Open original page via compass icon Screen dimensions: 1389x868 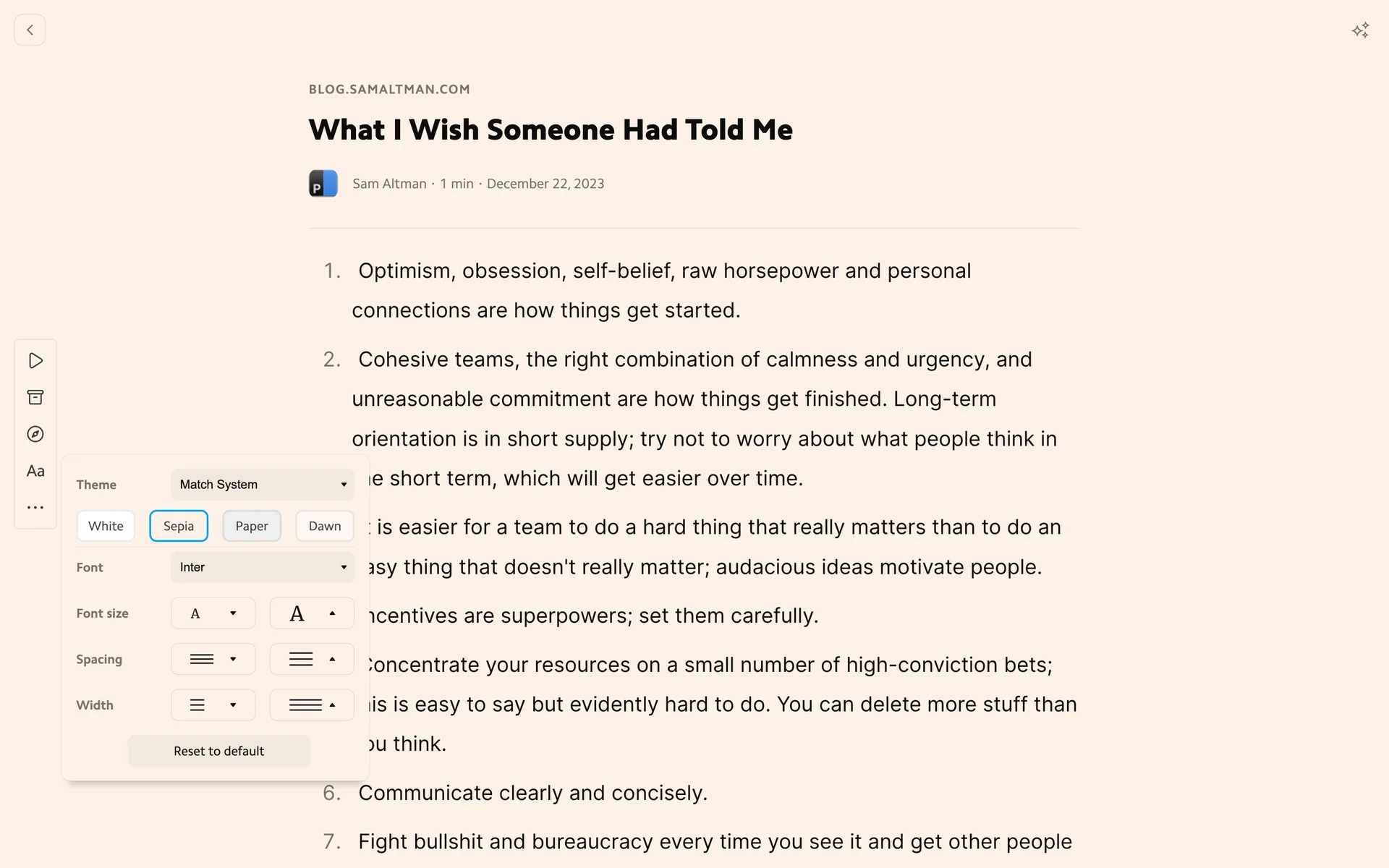point(35,434)
